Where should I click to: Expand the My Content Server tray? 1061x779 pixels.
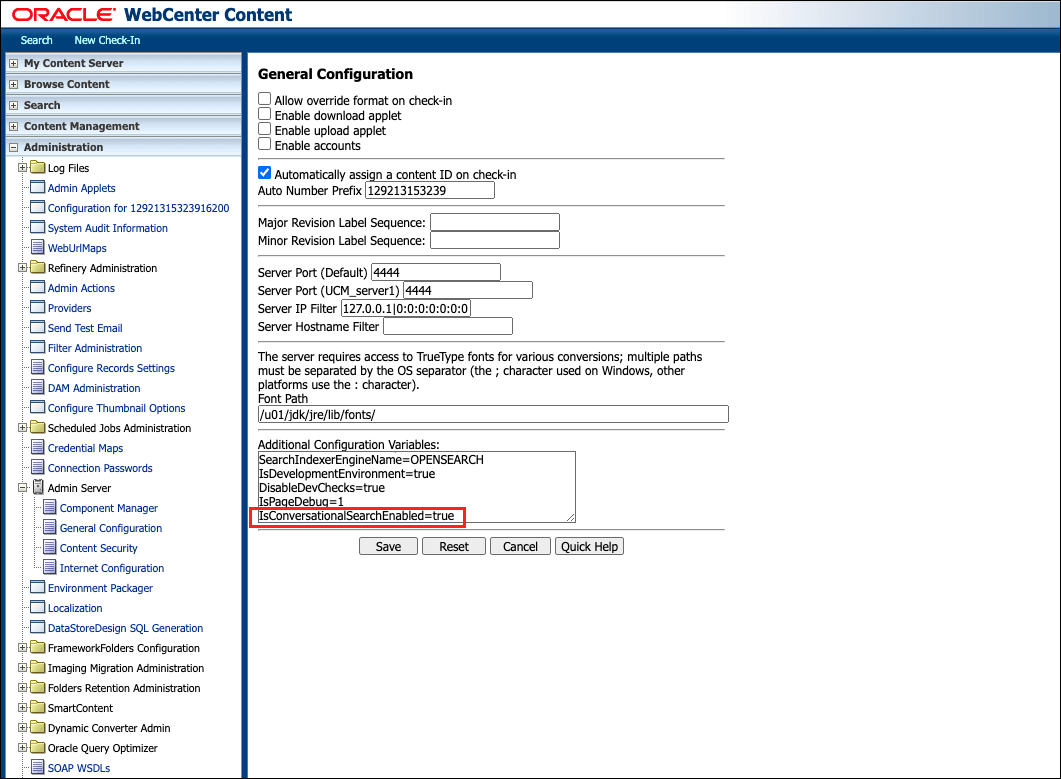(x=13, y=63)
